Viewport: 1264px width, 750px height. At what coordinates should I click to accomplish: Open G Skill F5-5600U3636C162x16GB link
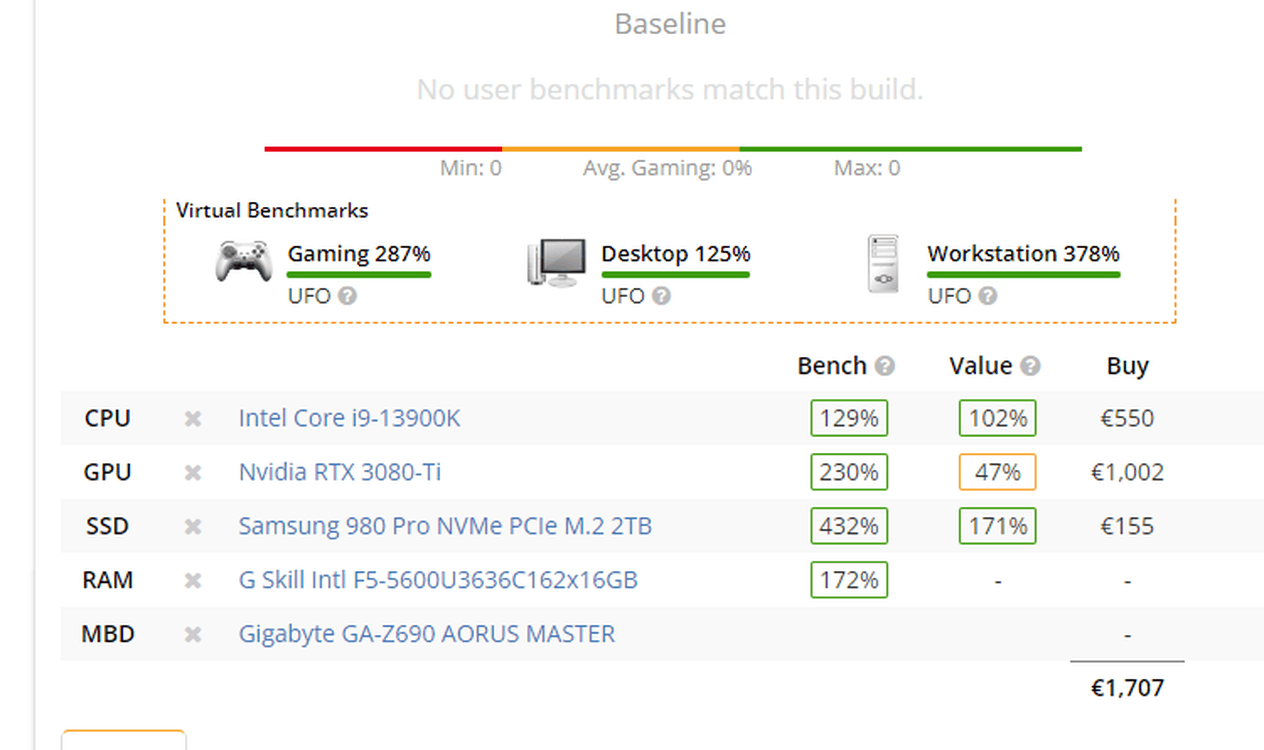click(438, 580)
